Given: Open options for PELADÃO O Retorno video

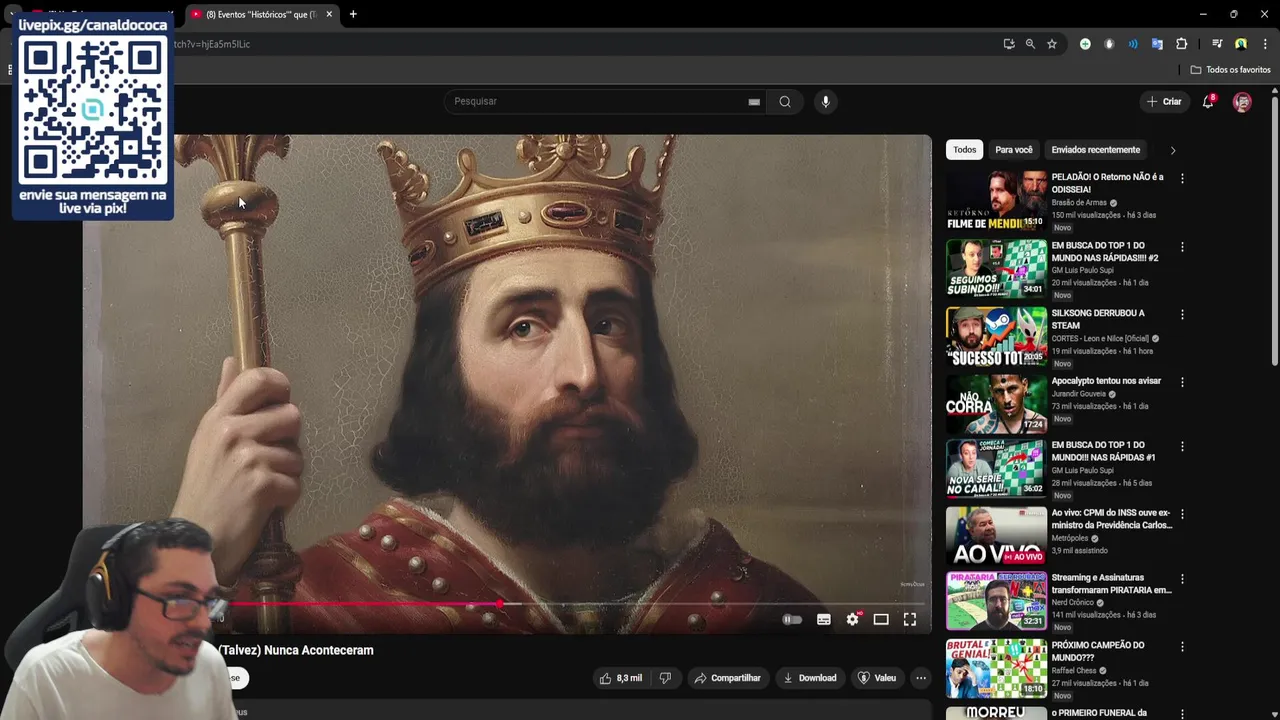Looking at the screenshot, I should click(1182, 178).
